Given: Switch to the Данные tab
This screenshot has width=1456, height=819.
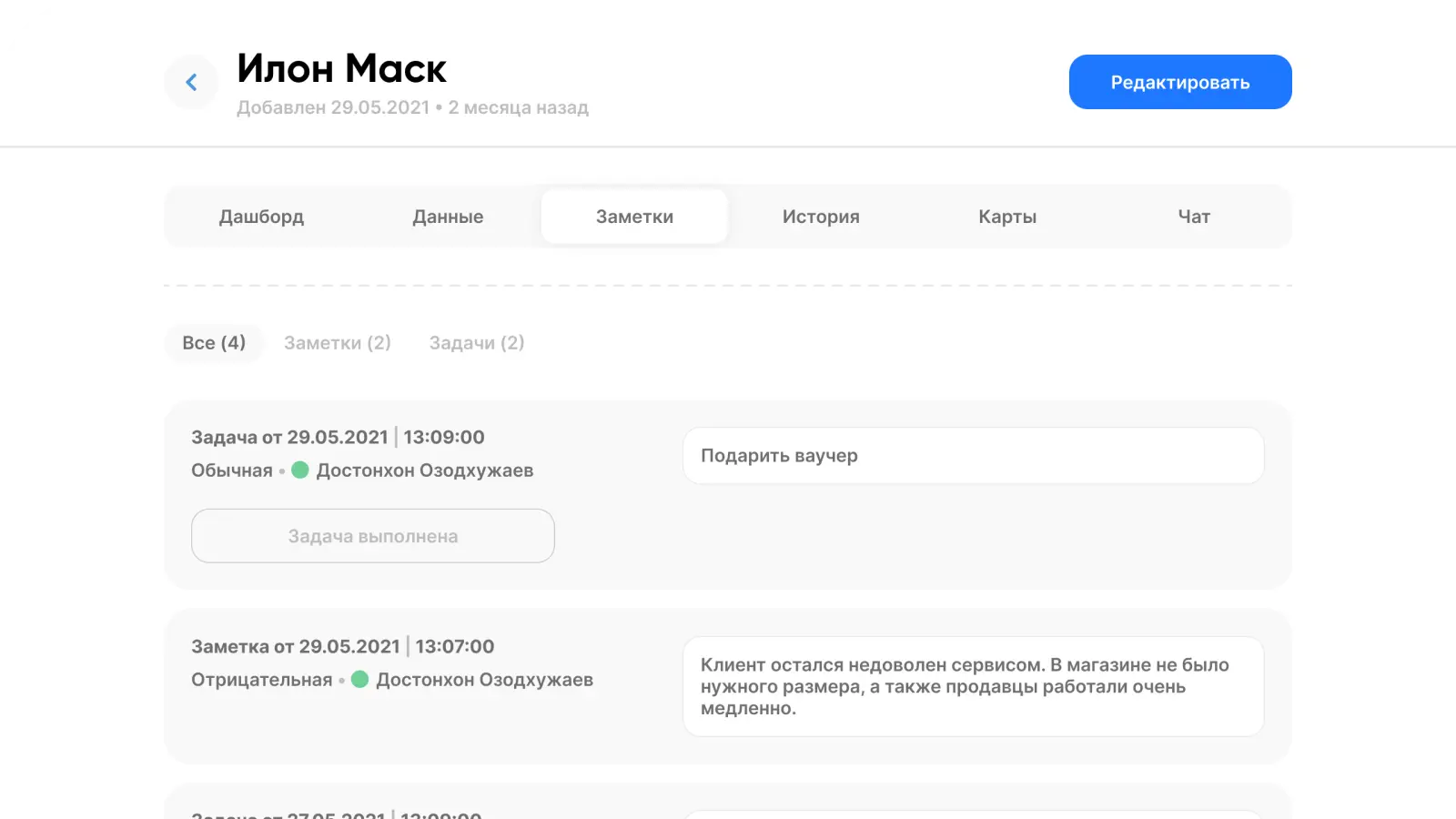Looking at the screenshot, I should (x=448, y=217).
